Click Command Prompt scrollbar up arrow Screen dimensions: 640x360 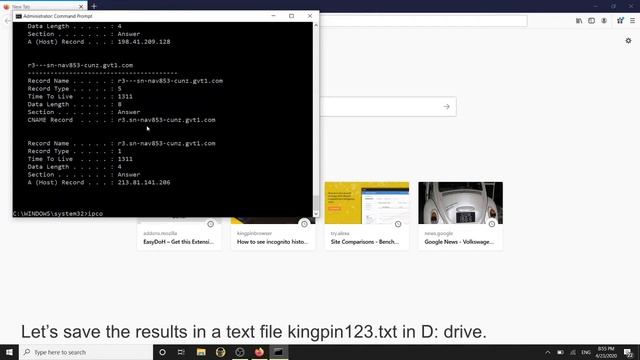316,25
